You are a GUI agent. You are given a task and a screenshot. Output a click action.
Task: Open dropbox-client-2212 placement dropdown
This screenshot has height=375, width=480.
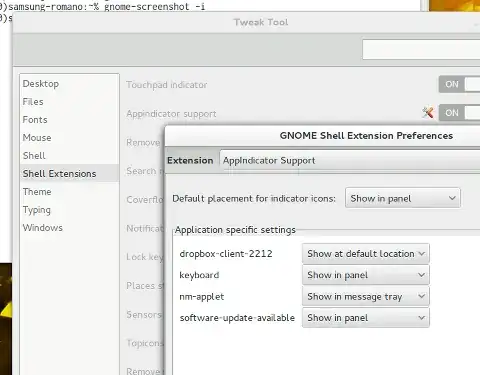pos(366,254)
